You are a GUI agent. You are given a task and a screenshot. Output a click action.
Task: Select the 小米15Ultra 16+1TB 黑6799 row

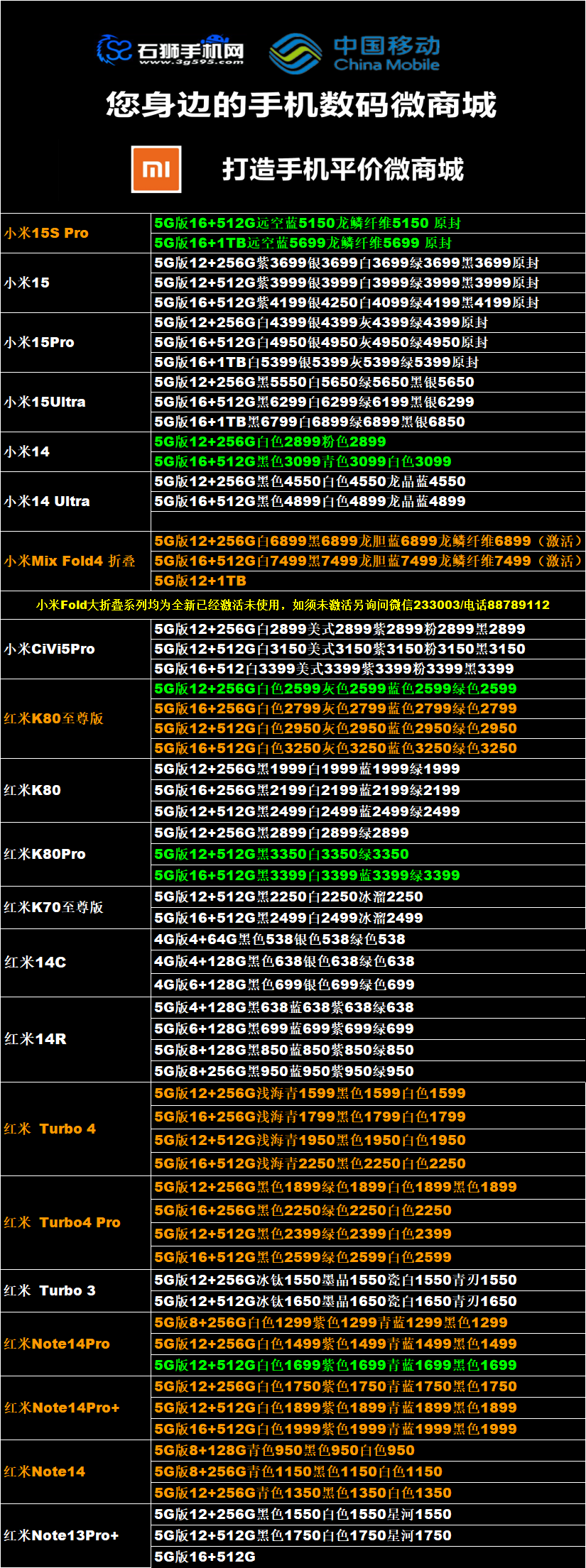tap(369, 422)
